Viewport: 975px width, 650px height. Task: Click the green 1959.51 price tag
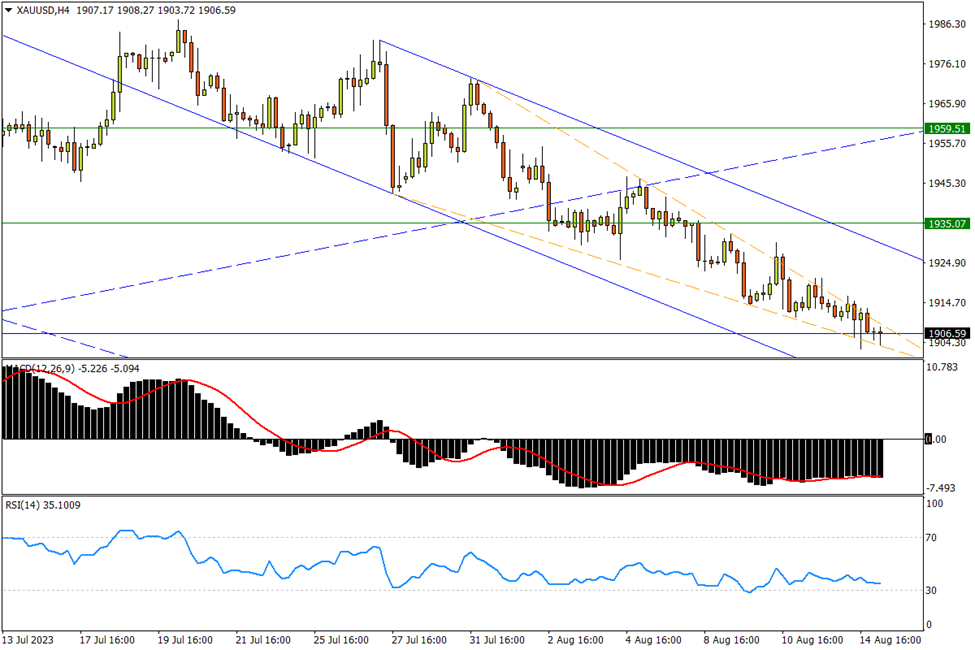[x=947, y=129]
